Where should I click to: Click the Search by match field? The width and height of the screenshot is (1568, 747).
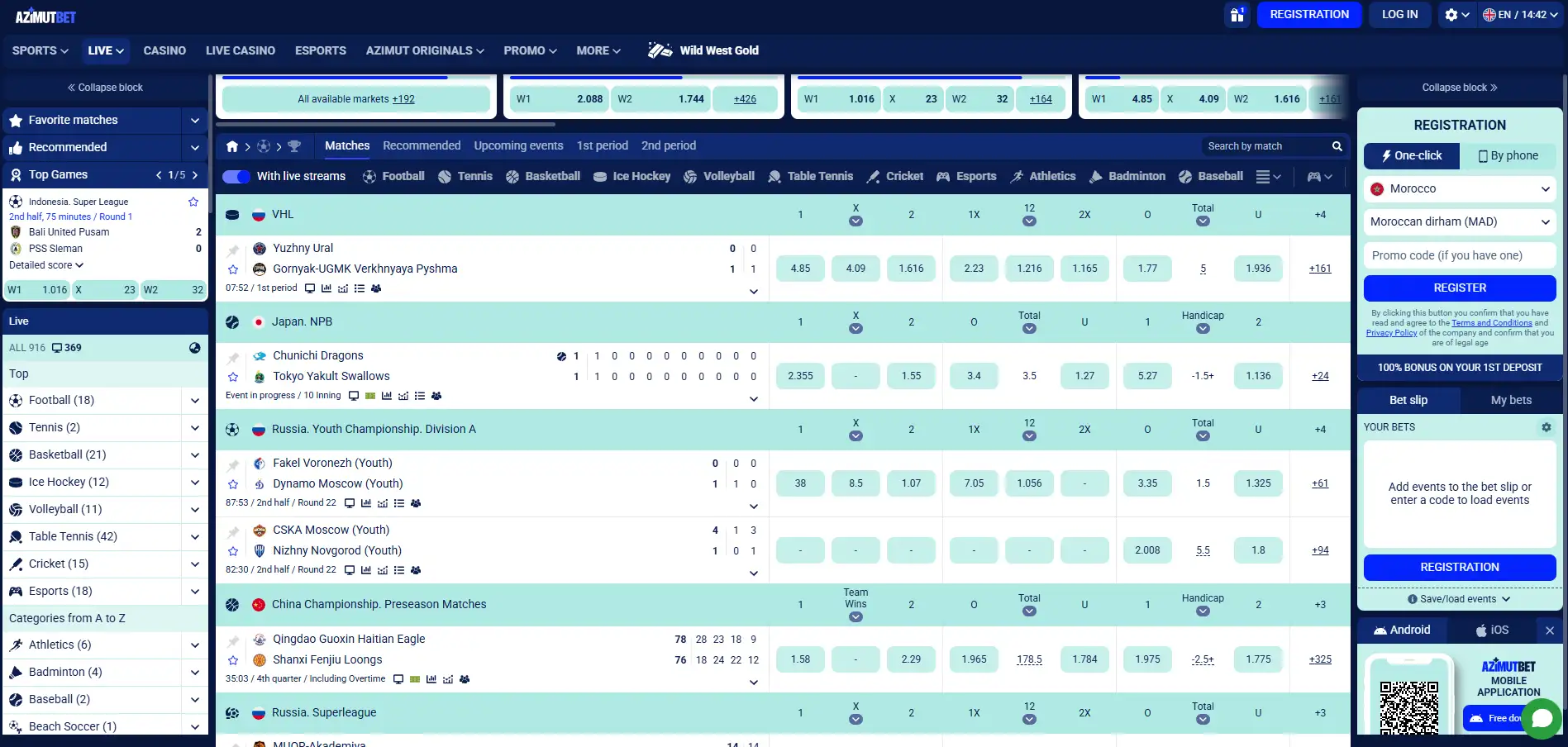[1265, 146]
